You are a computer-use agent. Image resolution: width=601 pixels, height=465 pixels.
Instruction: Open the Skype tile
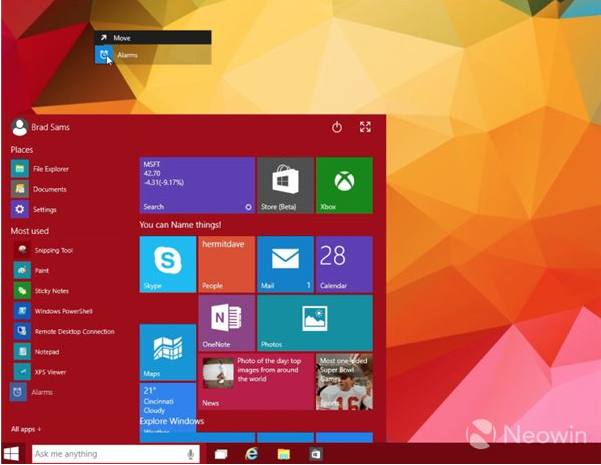tap(167, 264)
